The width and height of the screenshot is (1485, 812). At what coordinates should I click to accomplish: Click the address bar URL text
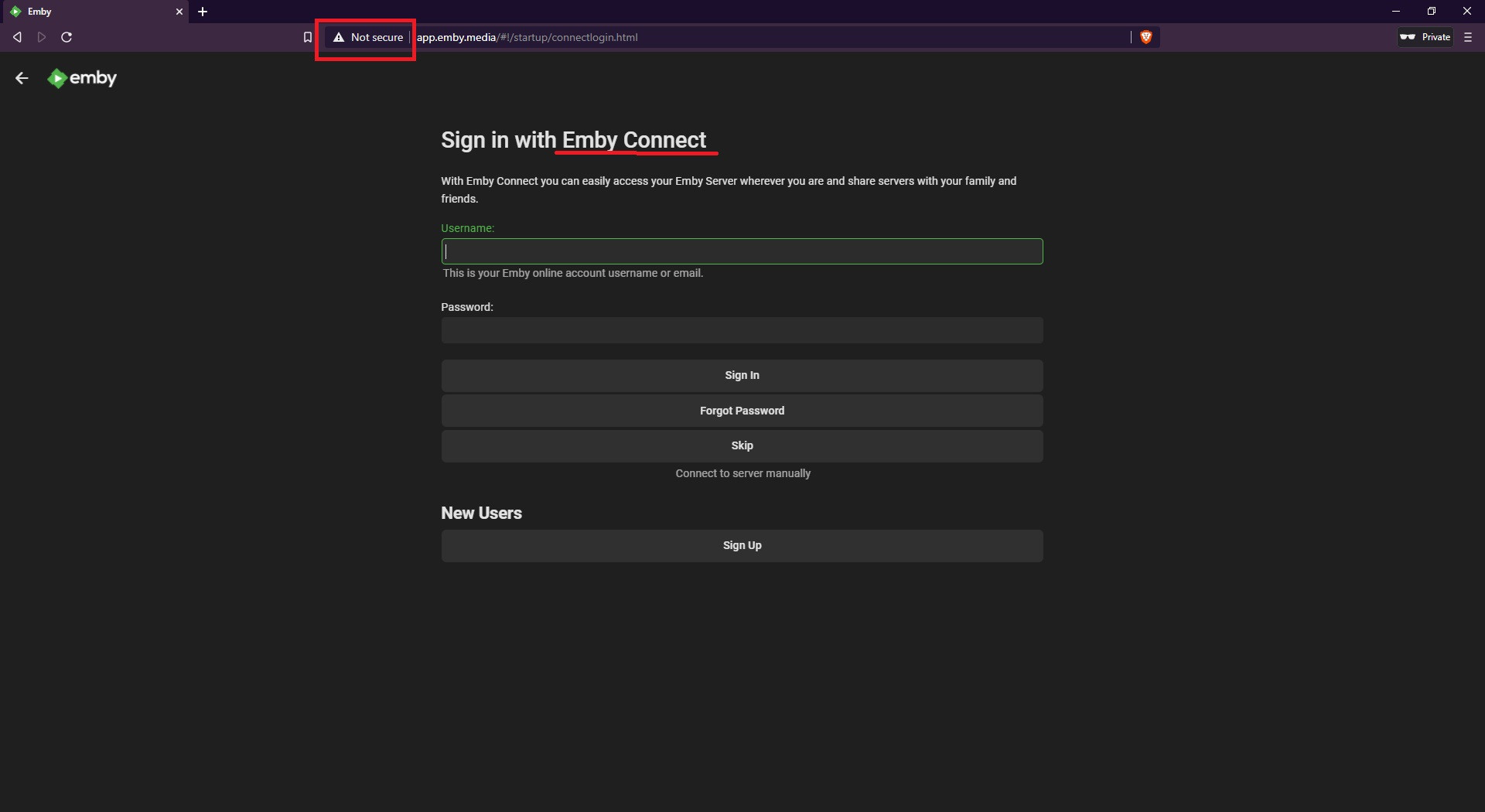pyautogui.click(x=527, y=37)
